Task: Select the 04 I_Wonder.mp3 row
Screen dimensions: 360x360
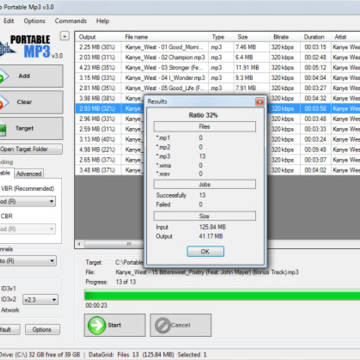Action: coord(218,78)
